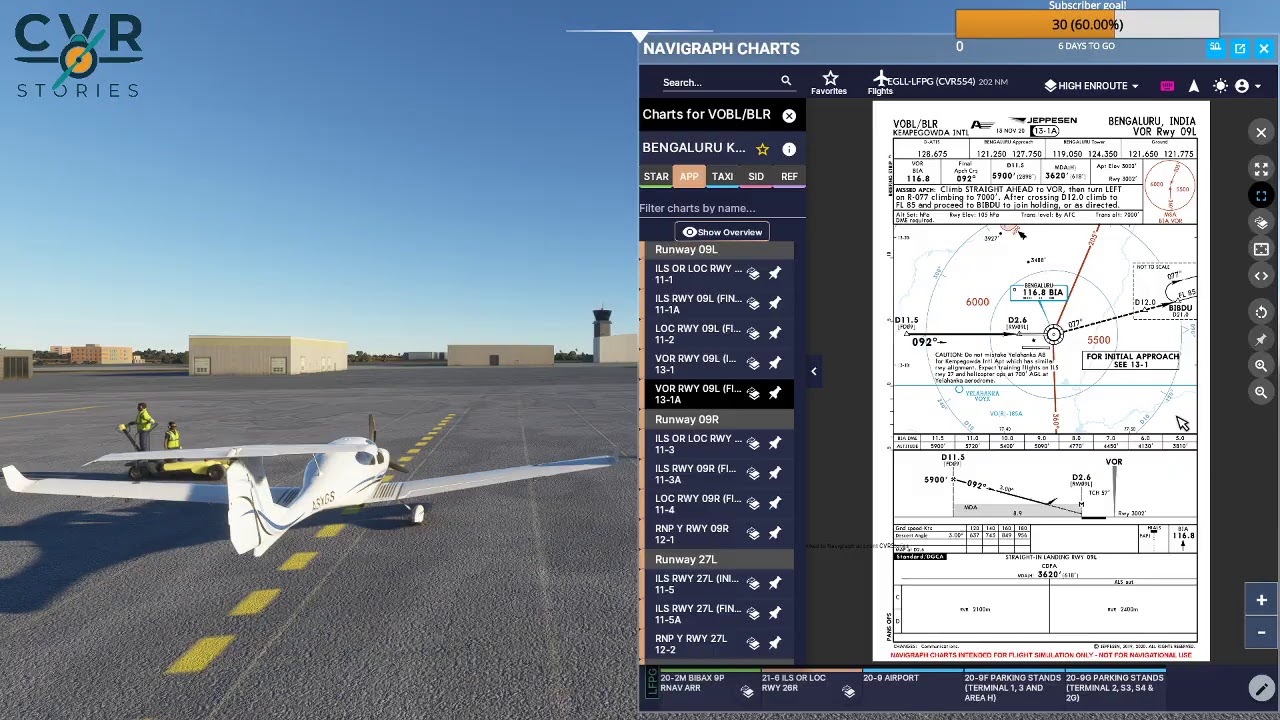Click the Show Overview button

click(723, 232)
